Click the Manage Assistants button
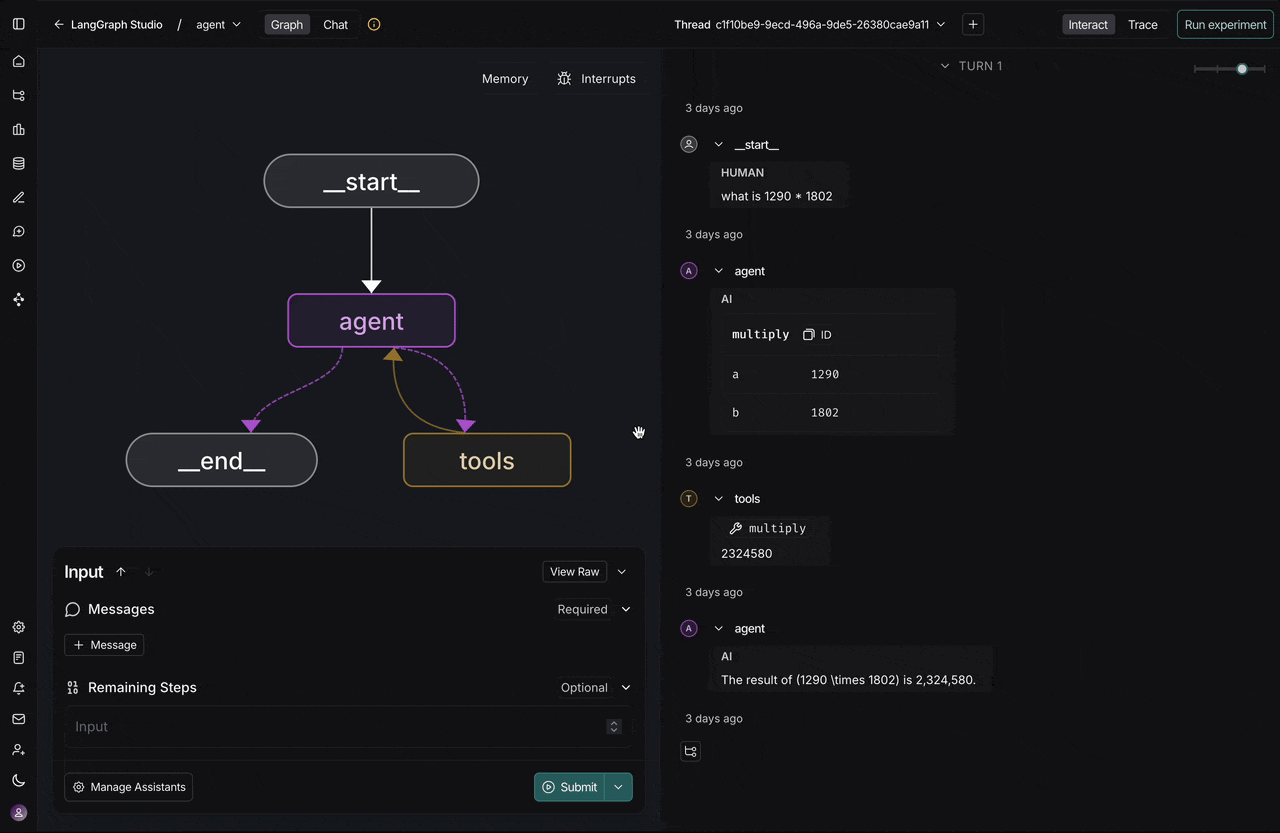 pyautogui.click(x=128, y=787)
